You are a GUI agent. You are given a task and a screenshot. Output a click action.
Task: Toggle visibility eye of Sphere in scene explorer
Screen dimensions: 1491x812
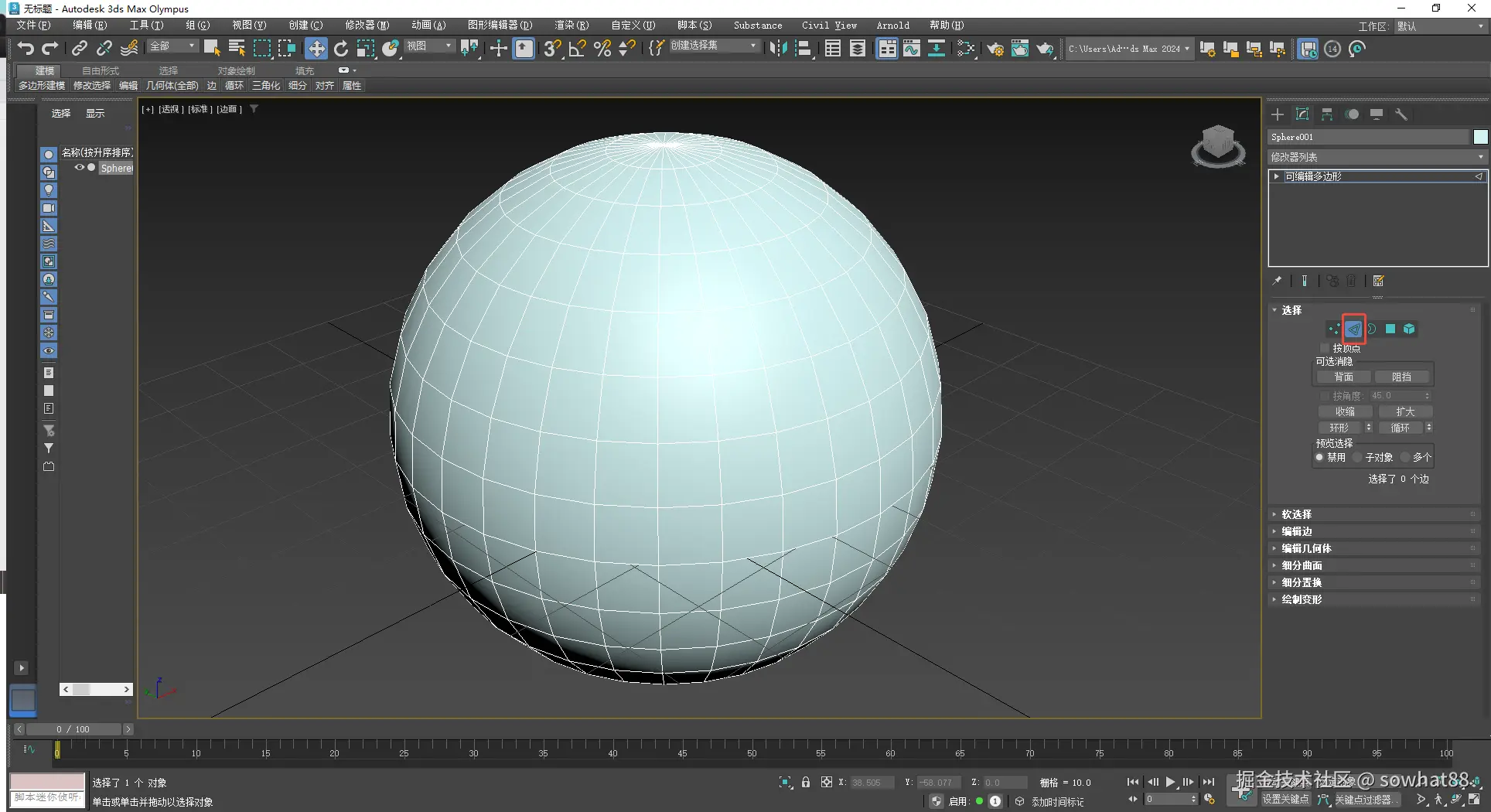point(79,167)
